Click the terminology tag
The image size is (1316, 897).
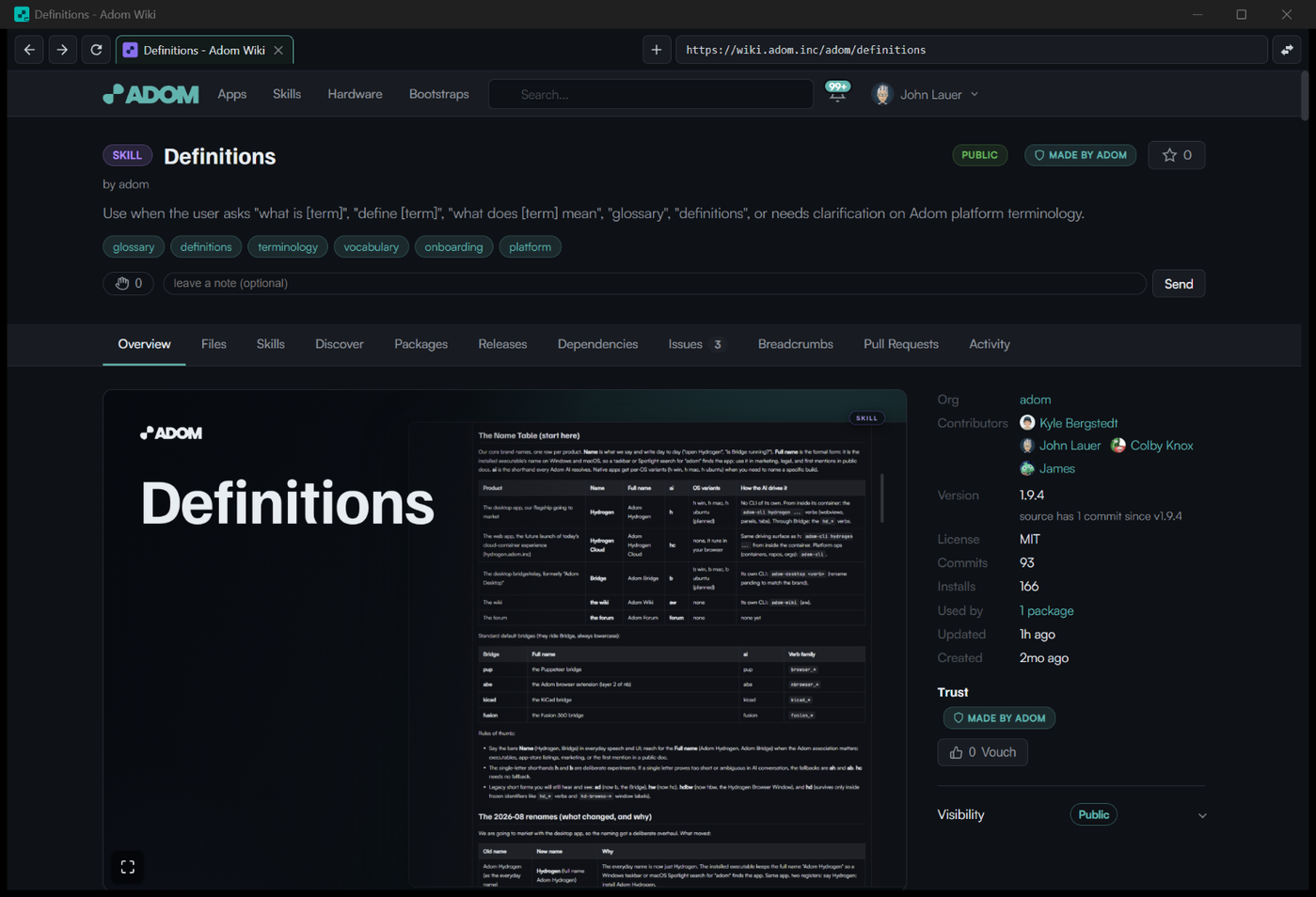click(288, 247)
